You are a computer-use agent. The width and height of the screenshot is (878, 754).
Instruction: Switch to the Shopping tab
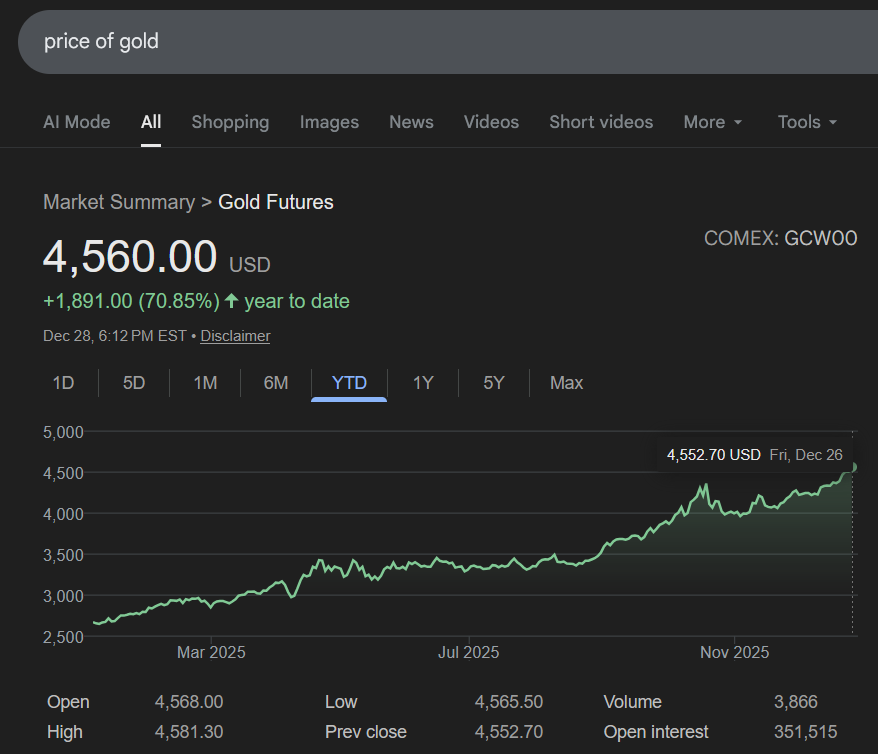pyautogui.click(x=230, y=122)
